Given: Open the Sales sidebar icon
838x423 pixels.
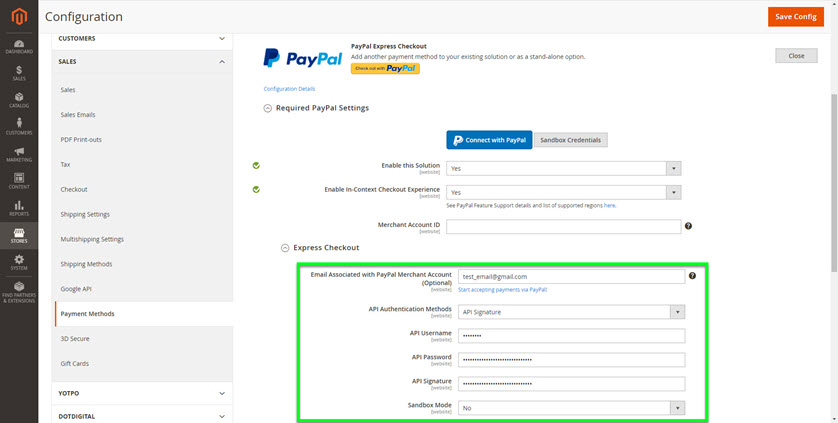Looking at the screenshot, I should (19, 73).
